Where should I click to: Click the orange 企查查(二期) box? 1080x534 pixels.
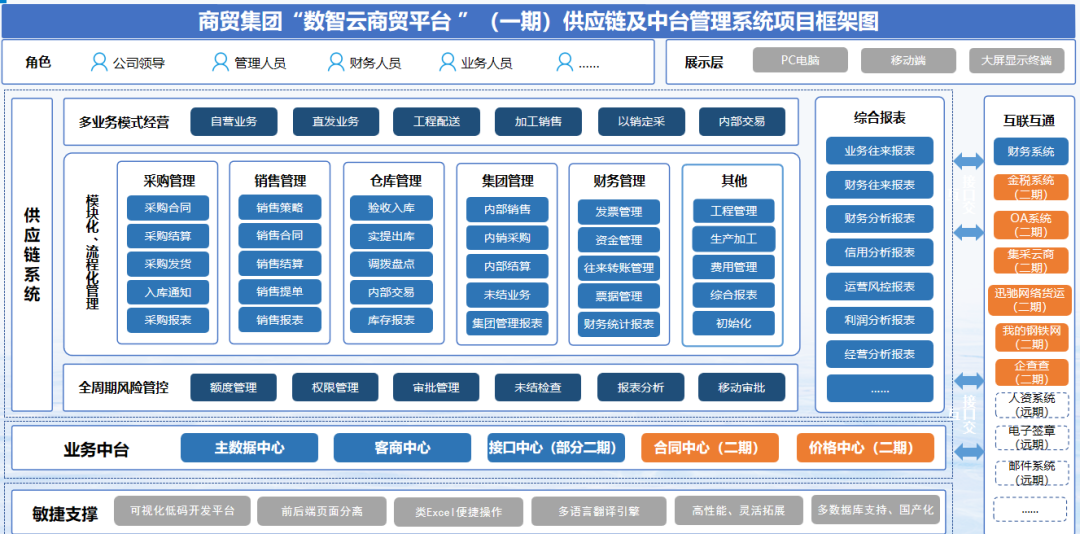point(1030,372)
